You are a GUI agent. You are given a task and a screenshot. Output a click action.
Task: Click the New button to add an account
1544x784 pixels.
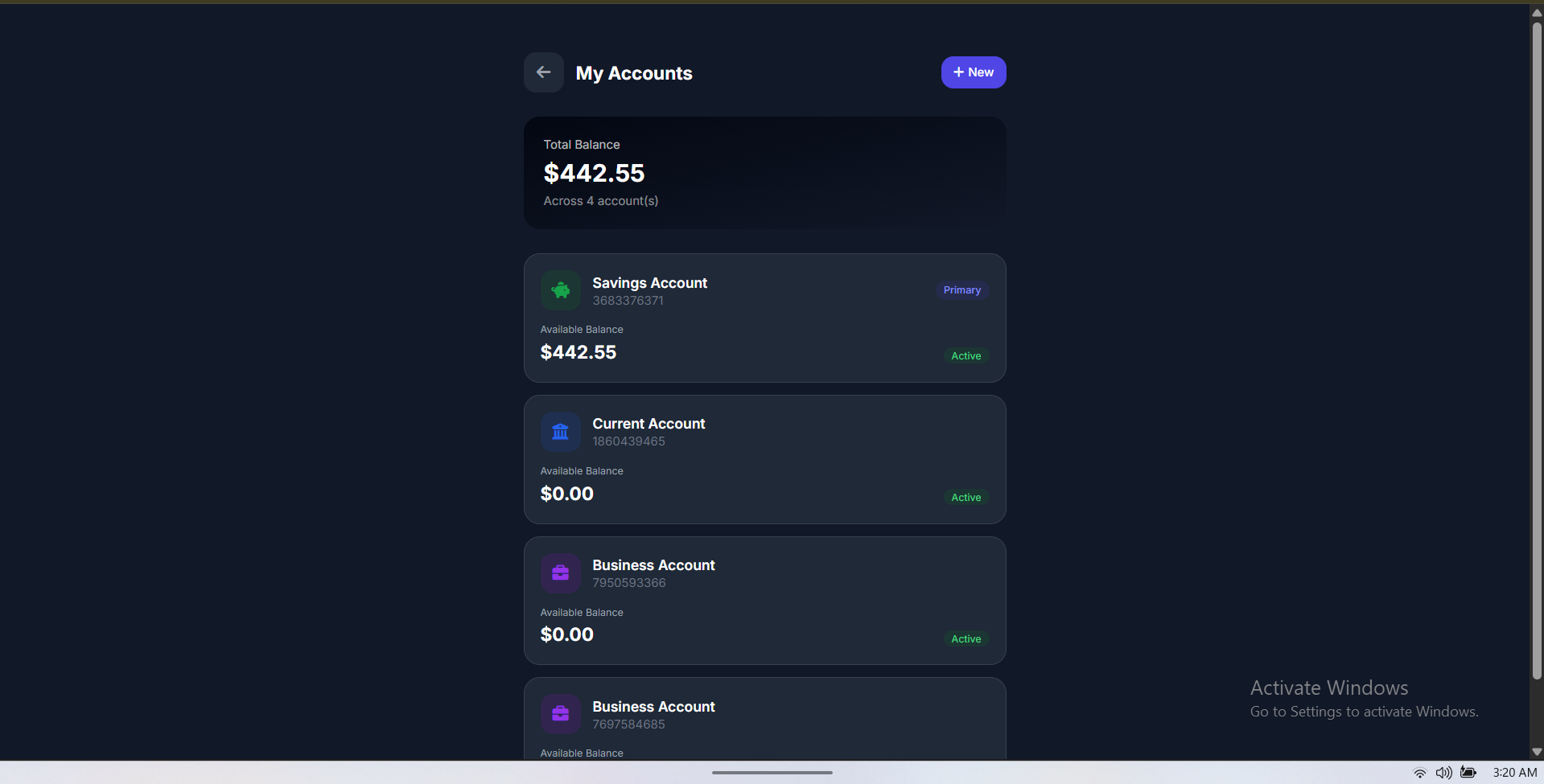973,72
